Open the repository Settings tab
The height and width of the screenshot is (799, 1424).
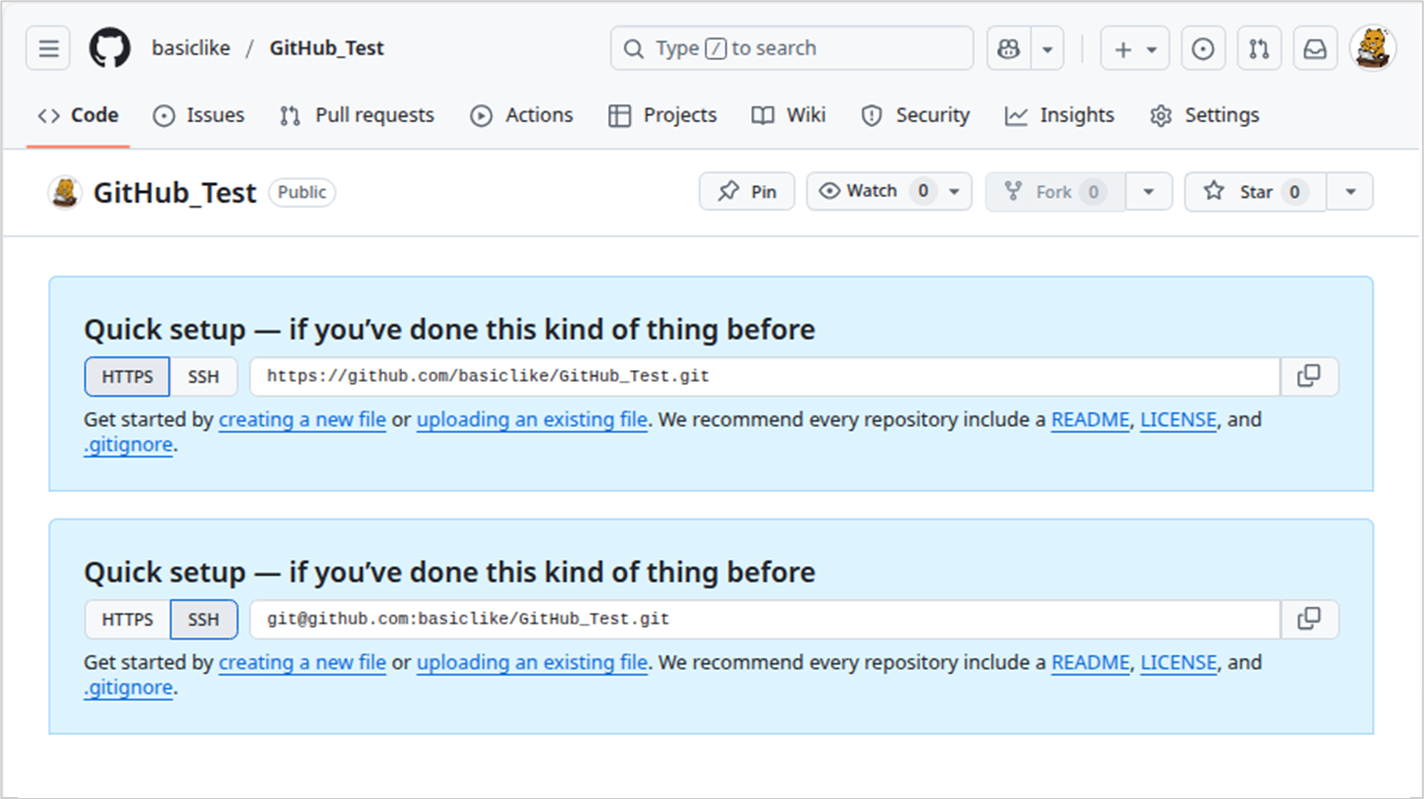click(1204, 115)
